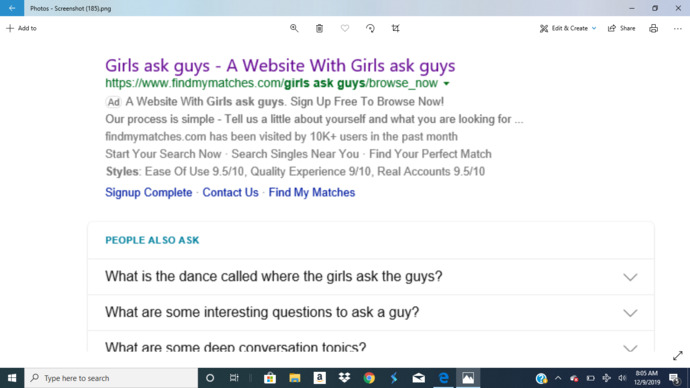Zoom in with the magnifier icon

pos(294,28)
